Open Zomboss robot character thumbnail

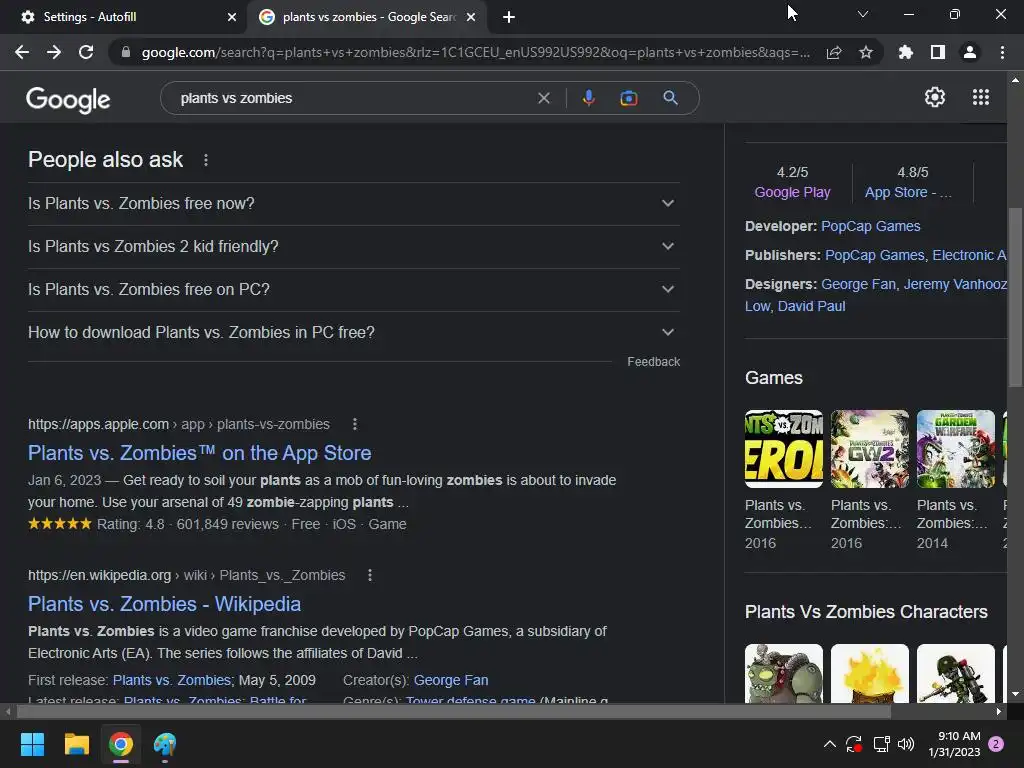tap(784, 674)
